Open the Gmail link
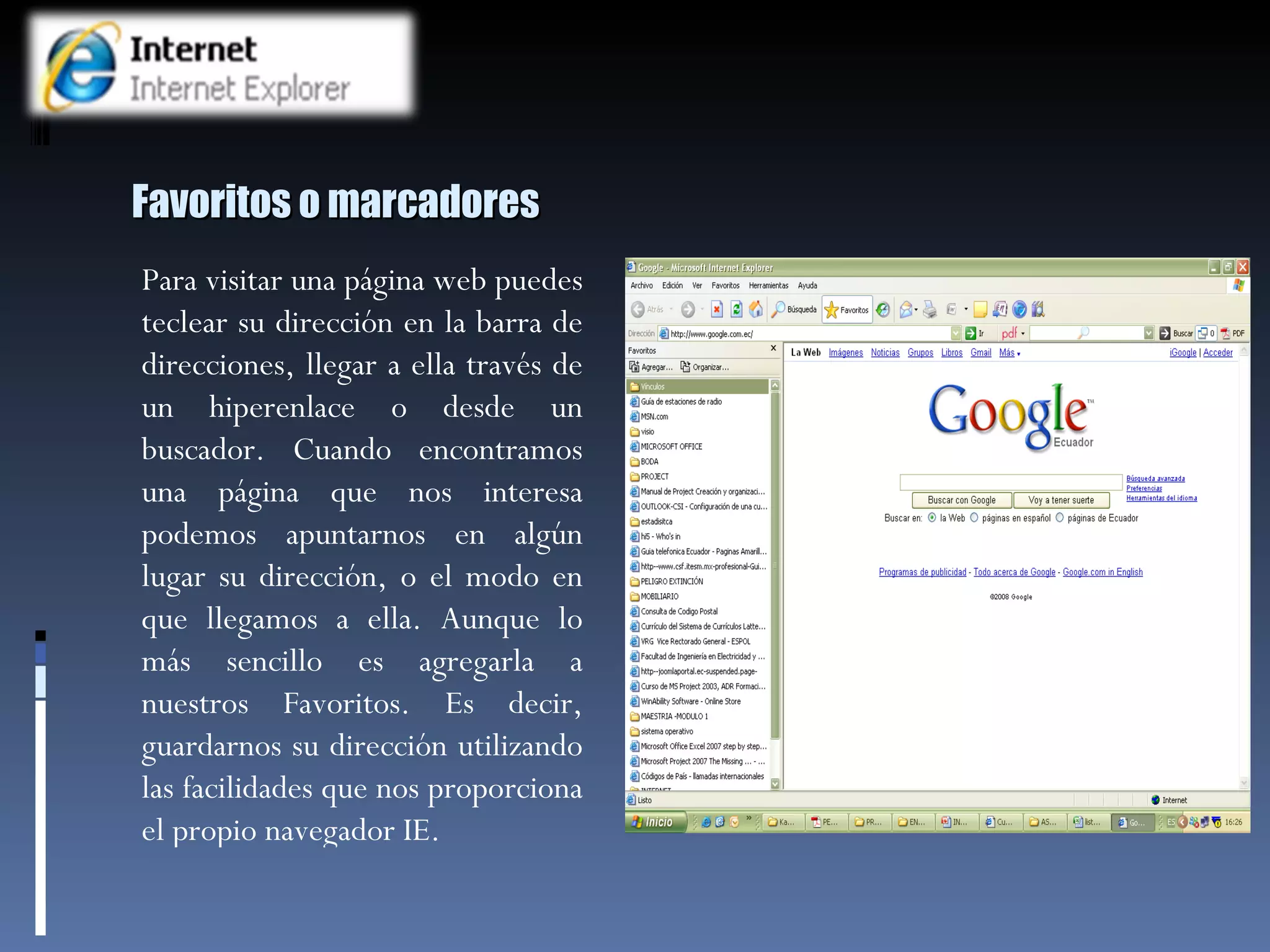The width and height of the screenshot is (1270, 952). click(980, 353)
